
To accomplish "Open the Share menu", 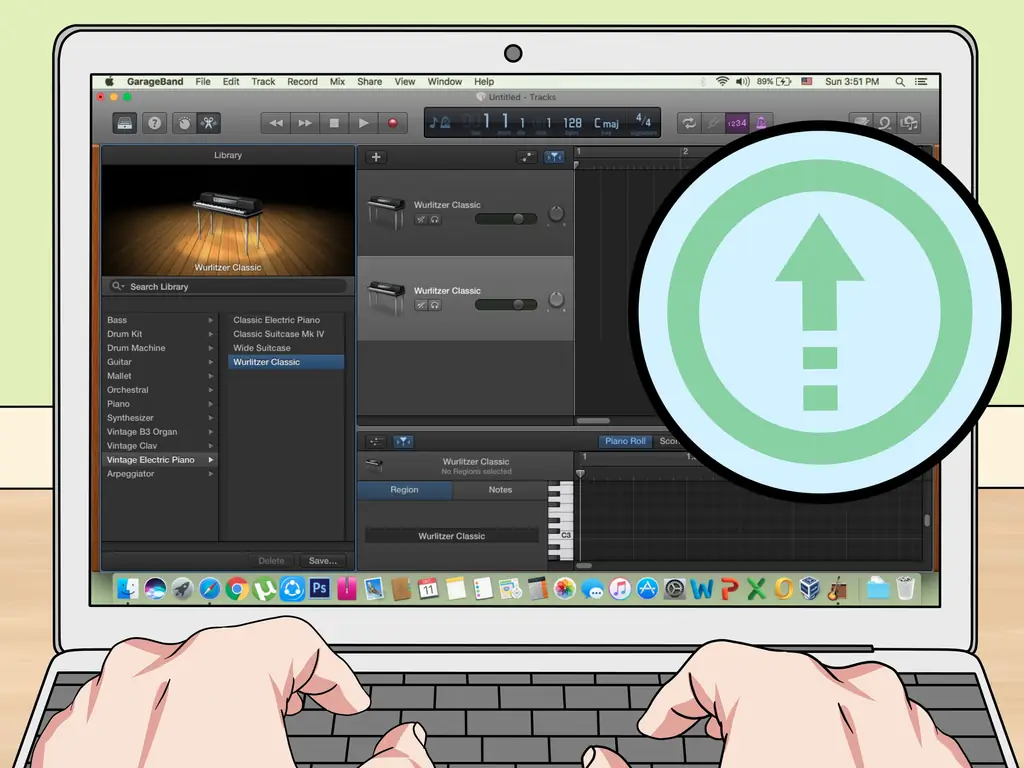I will click(370, 82).
